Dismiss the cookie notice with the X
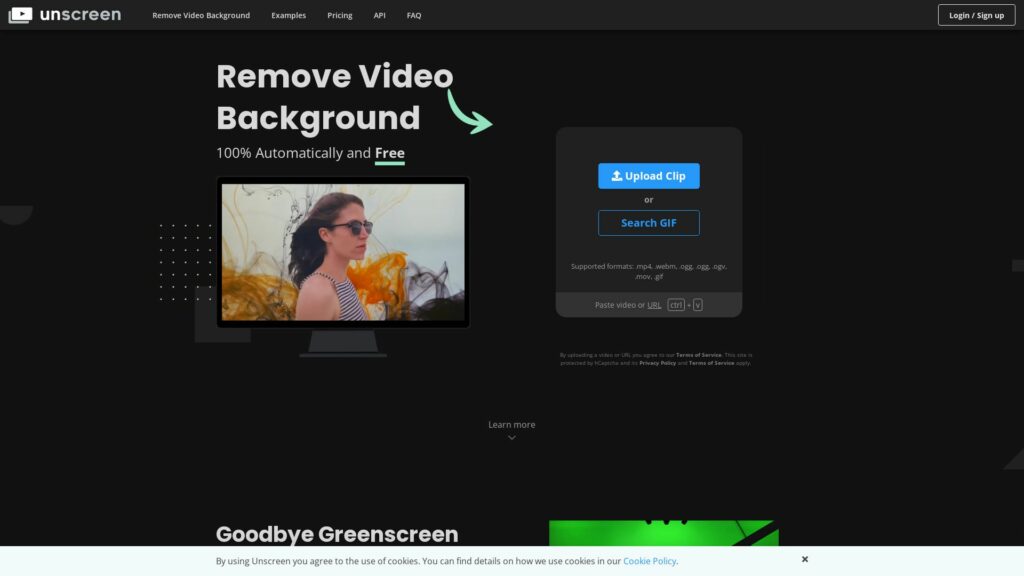Viewport: 1024px width, 576px height. [x=805, y=559]
